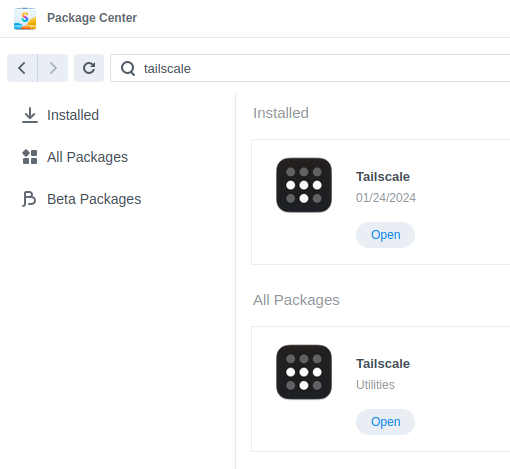Image resolution: width=510 pixels, height=469 pixels.
Task: Click Tailscale icon in Installed results
Action: pos(304,185)
